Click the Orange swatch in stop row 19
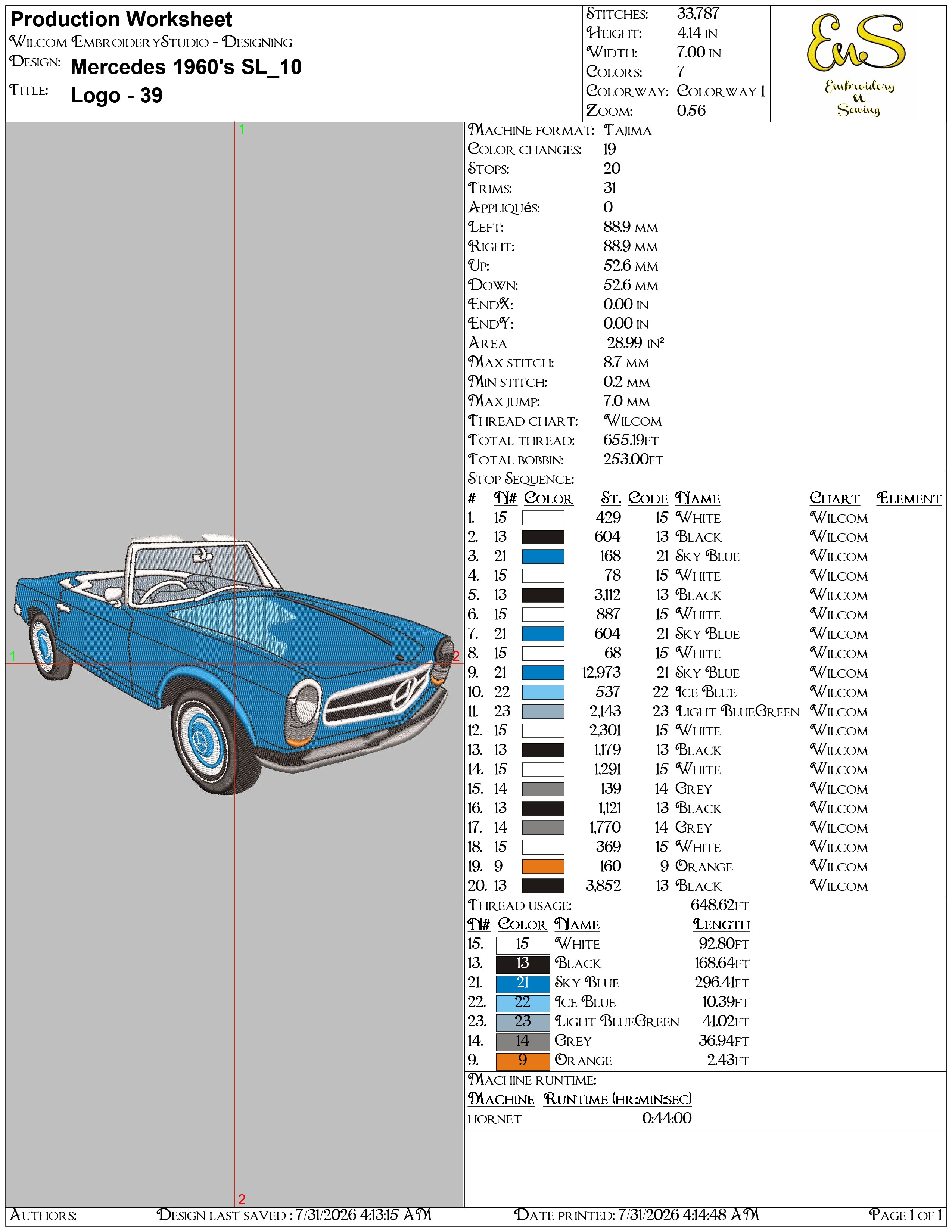952x1232 pixels. point(542,867)
